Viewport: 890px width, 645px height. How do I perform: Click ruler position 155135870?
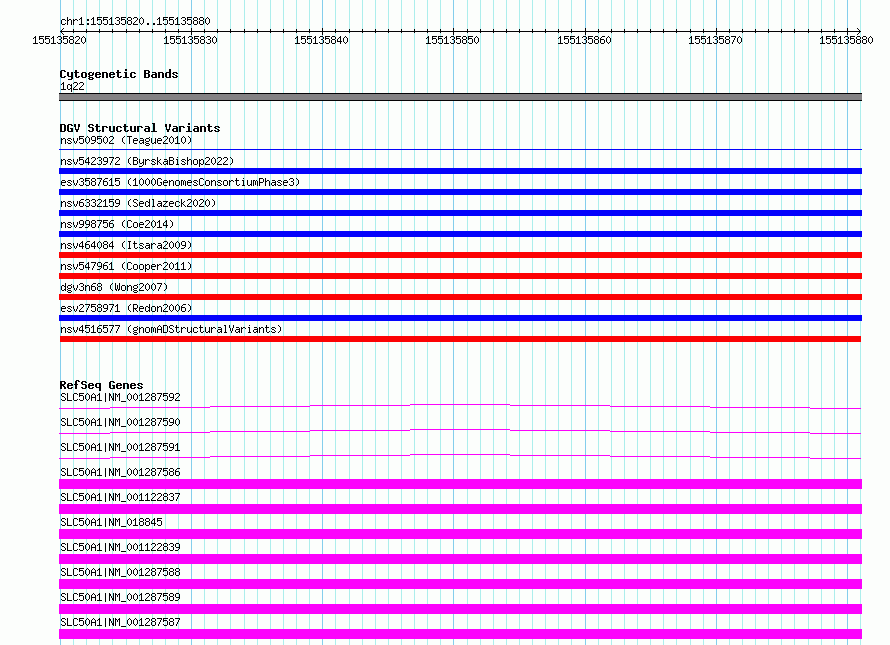(x=715, y=40)
